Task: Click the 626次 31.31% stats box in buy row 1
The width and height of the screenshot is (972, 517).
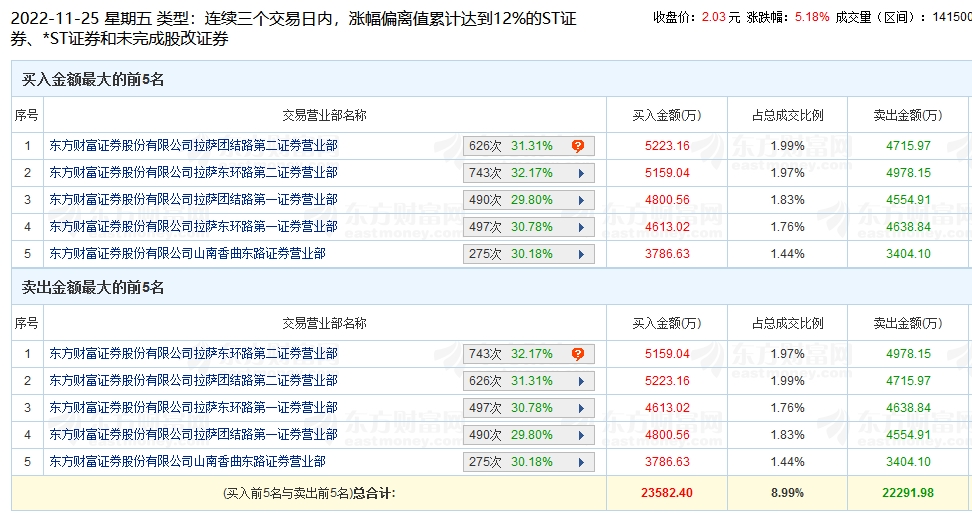Action: pyautogui.click(x=529, y=146)
